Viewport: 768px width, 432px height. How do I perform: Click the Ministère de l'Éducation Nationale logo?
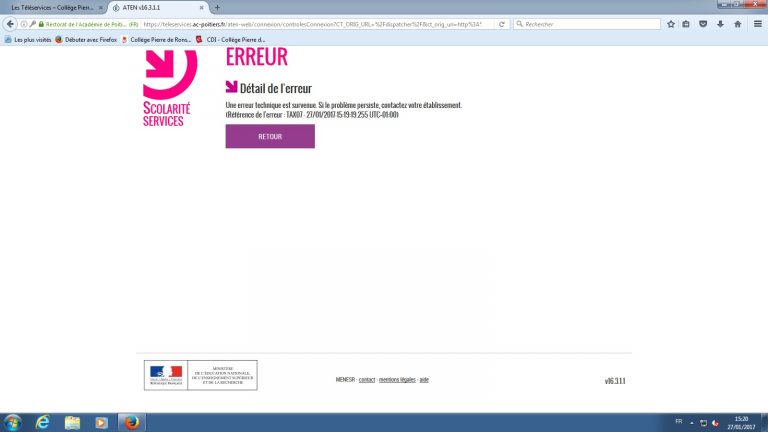pos(201,375)
